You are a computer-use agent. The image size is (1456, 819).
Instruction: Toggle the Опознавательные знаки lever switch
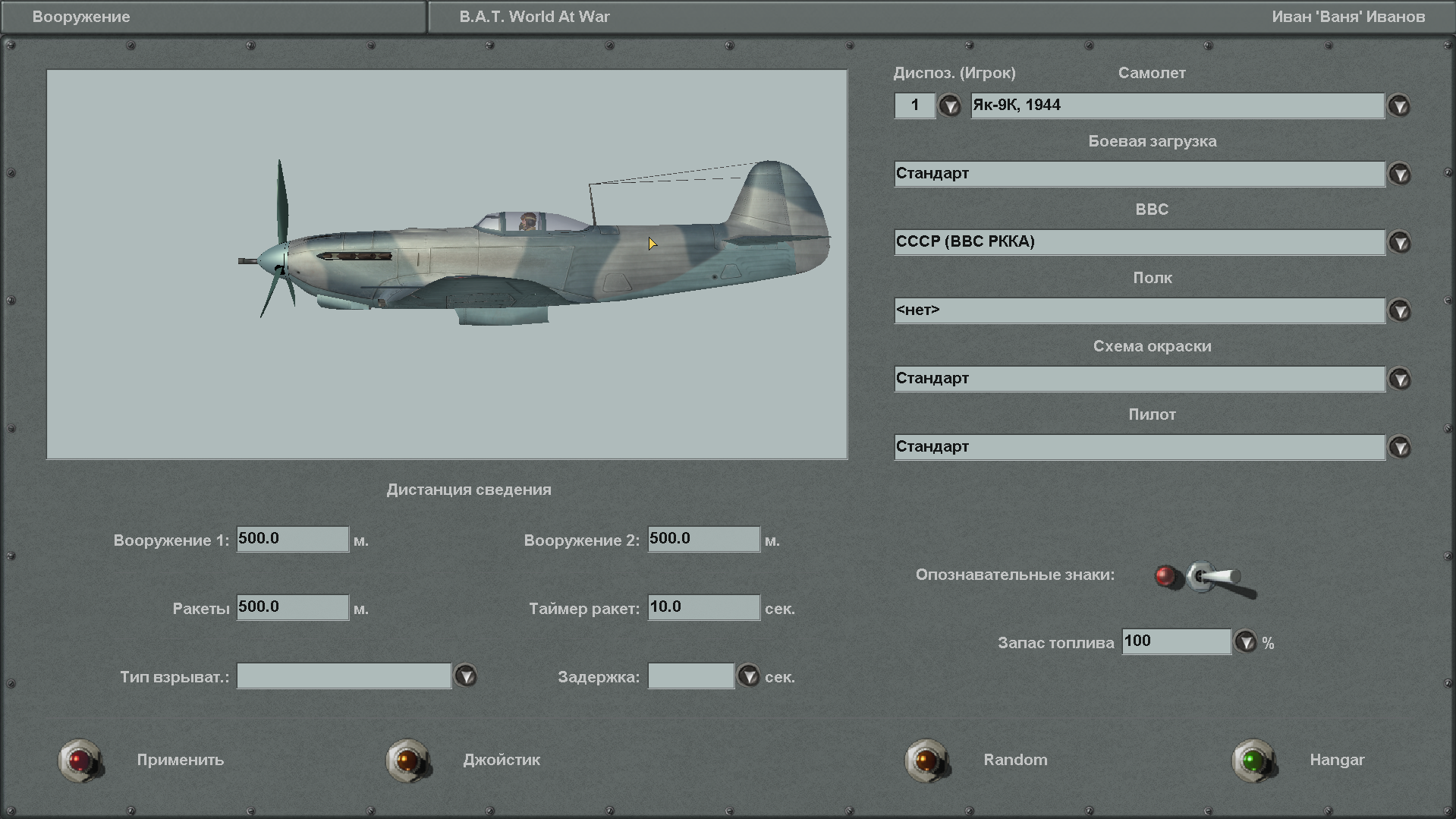[x=1219, y=578]
